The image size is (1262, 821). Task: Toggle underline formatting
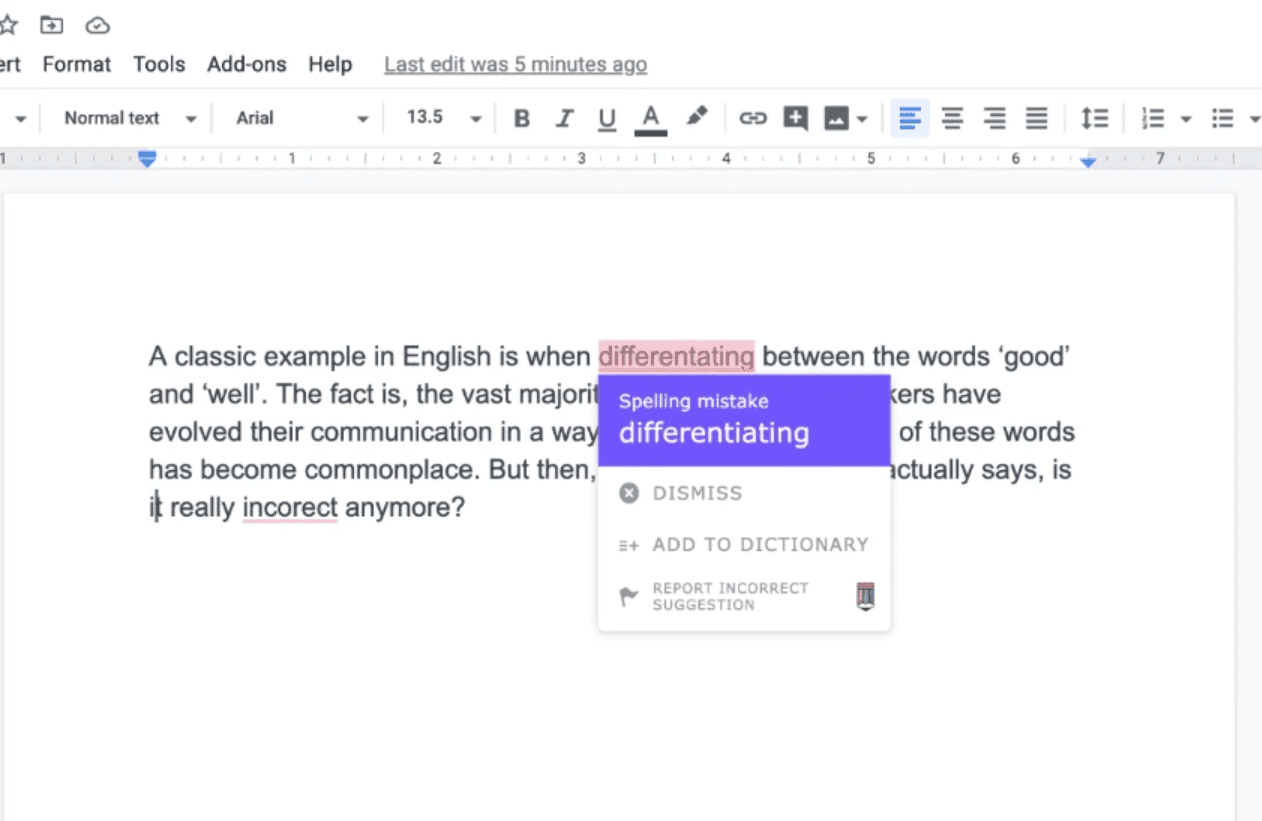[x=607, y=119]
